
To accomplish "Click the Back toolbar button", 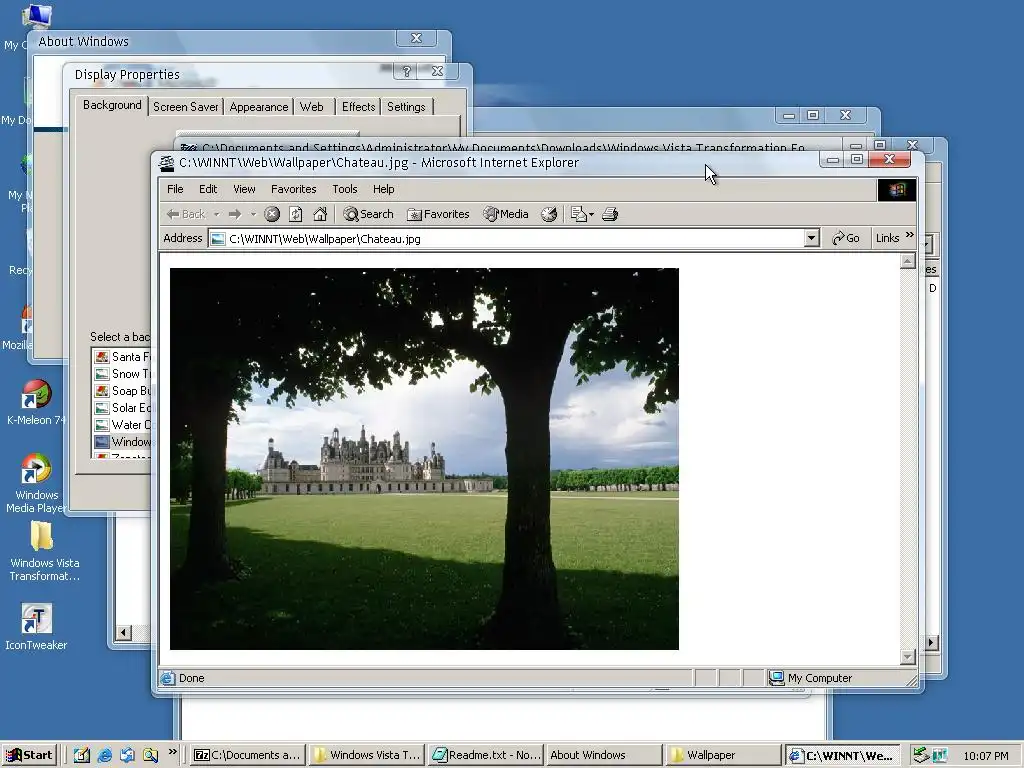I will click(x=186, y=214).
